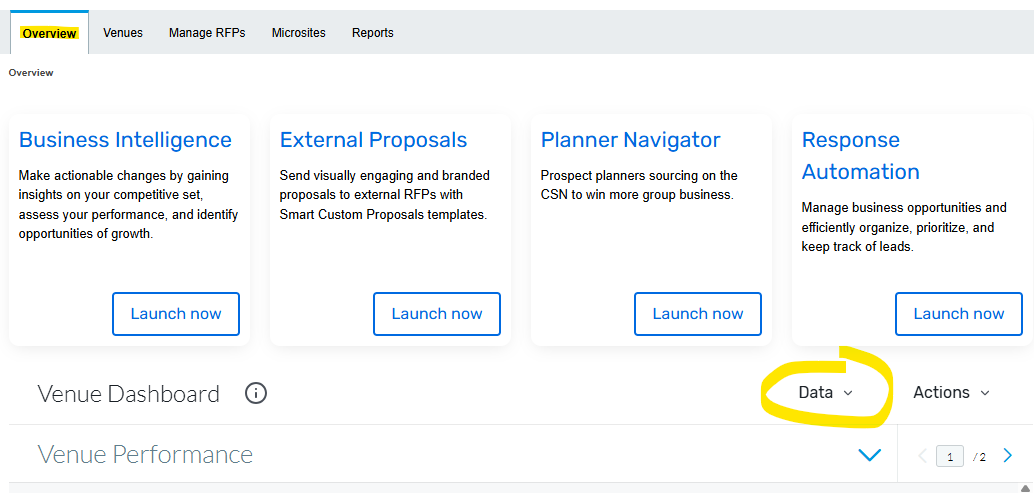Click the Venue Dashboard info icon
The width and height of the screenshot is (1034, 493).
256,393
